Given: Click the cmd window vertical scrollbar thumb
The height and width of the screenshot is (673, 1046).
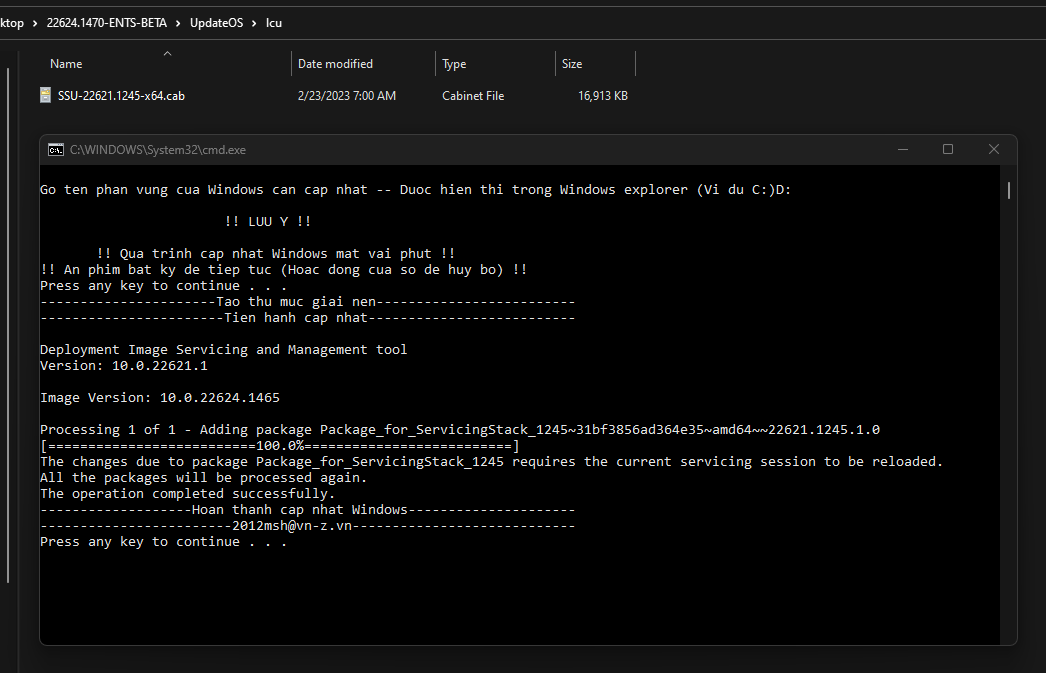Looking at the screenshot, I should [1008, 190].
